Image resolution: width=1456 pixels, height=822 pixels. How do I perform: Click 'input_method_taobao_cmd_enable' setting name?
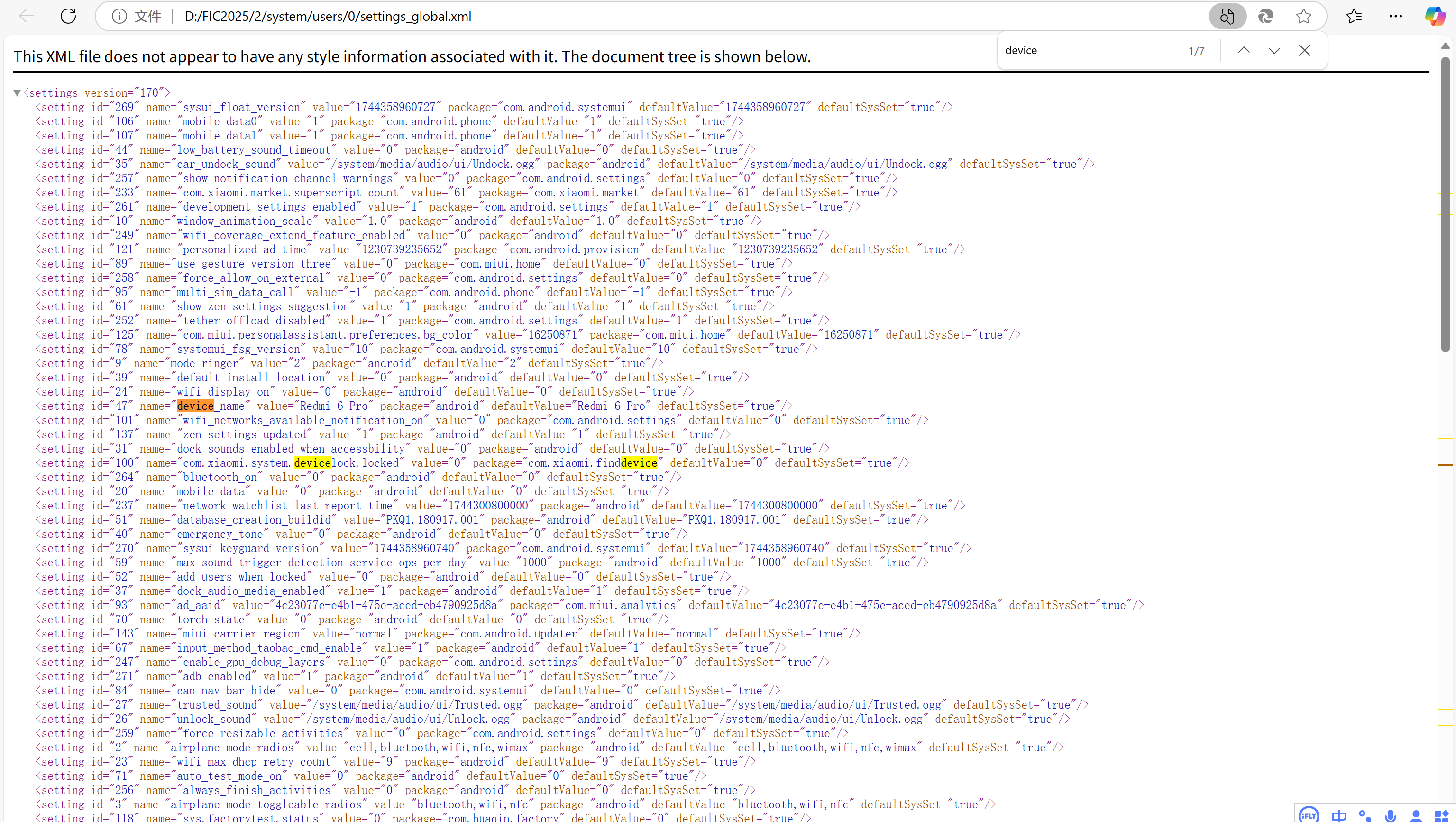(x=269, y=648)
